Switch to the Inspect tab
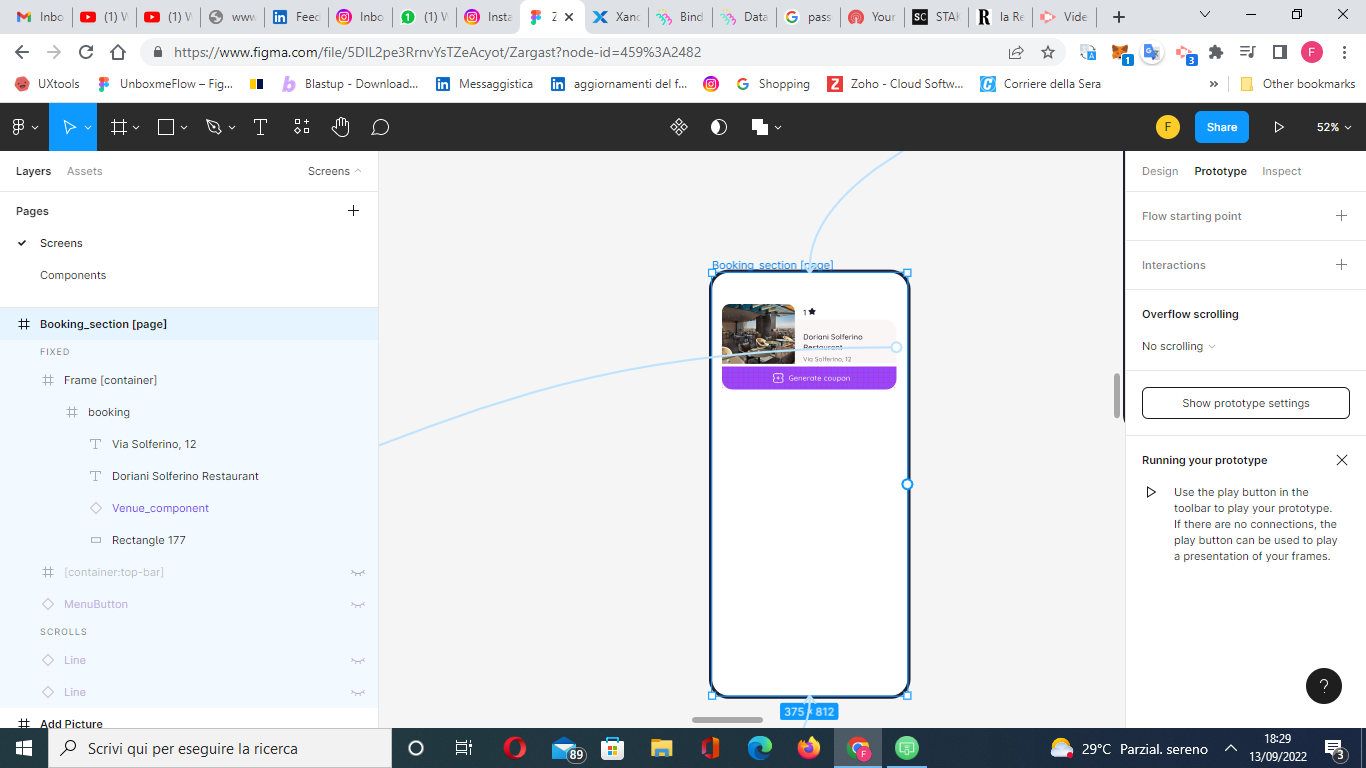The width and height of the screenshot is (1366, 768). [x=1281, y=171]
